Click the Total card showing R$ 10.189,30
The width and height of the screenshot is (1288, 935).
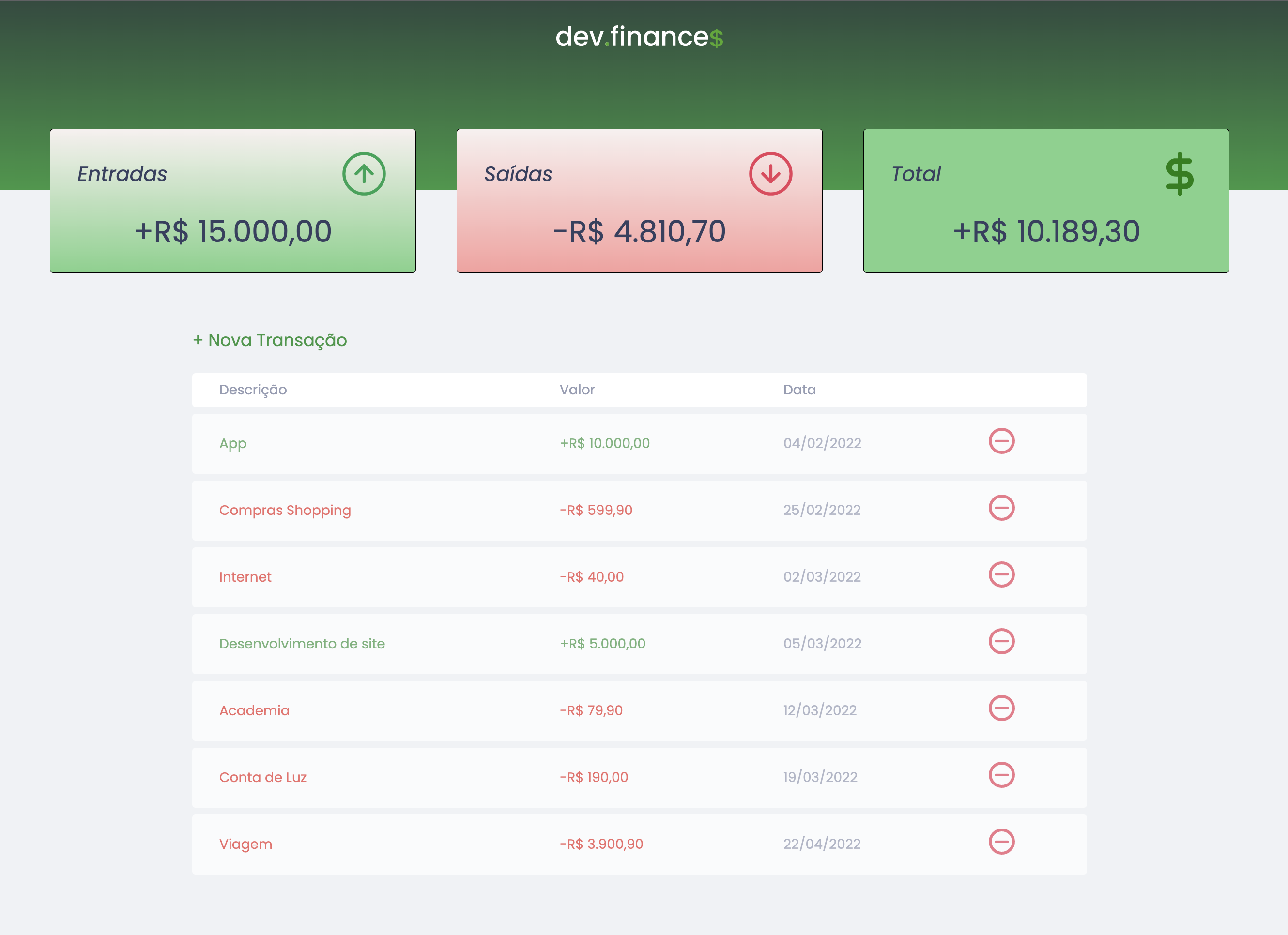pyautogui.click(x=1045, y=201)
